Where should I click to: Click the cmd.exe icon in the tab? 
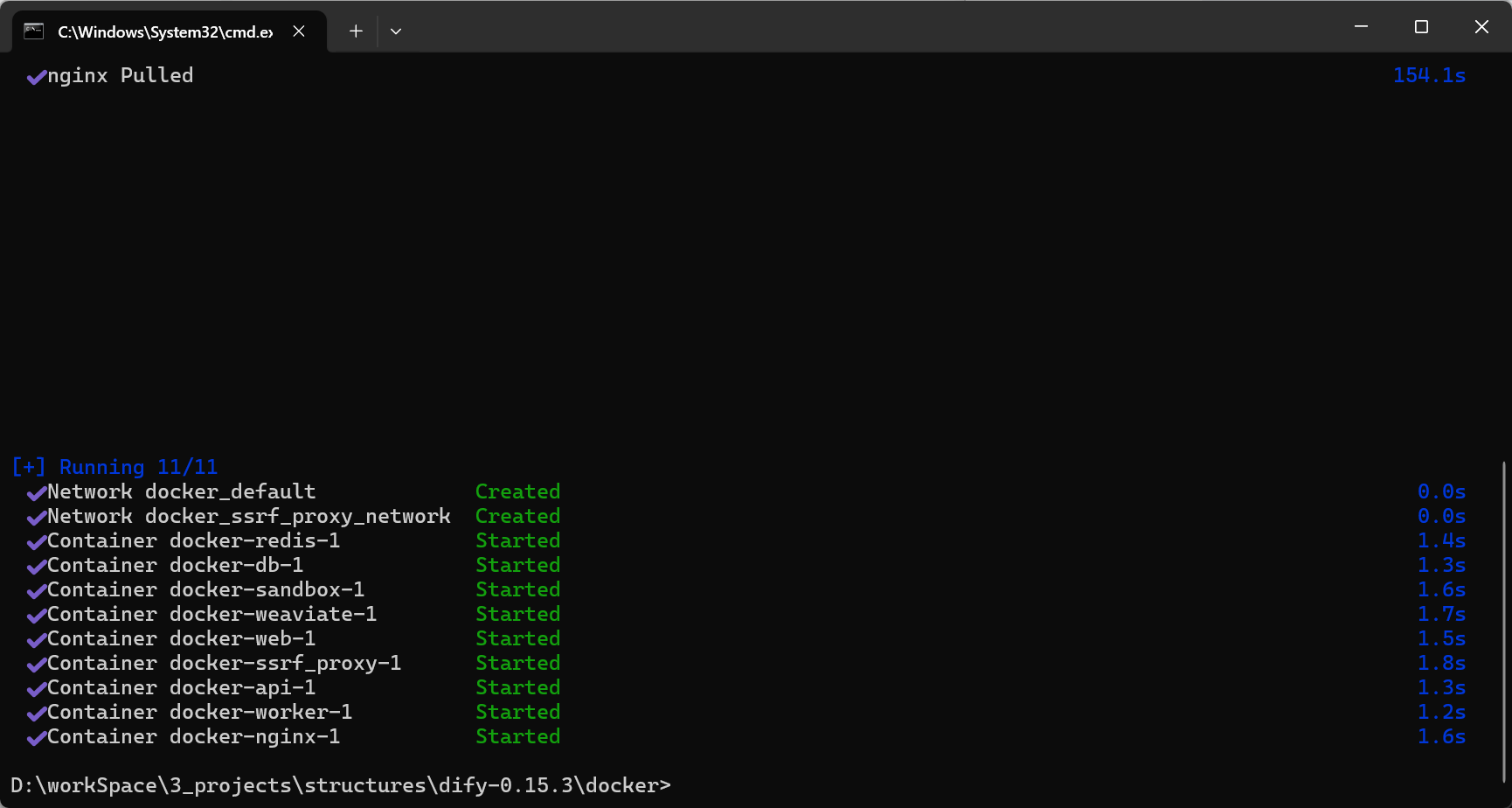pos(34,31)
